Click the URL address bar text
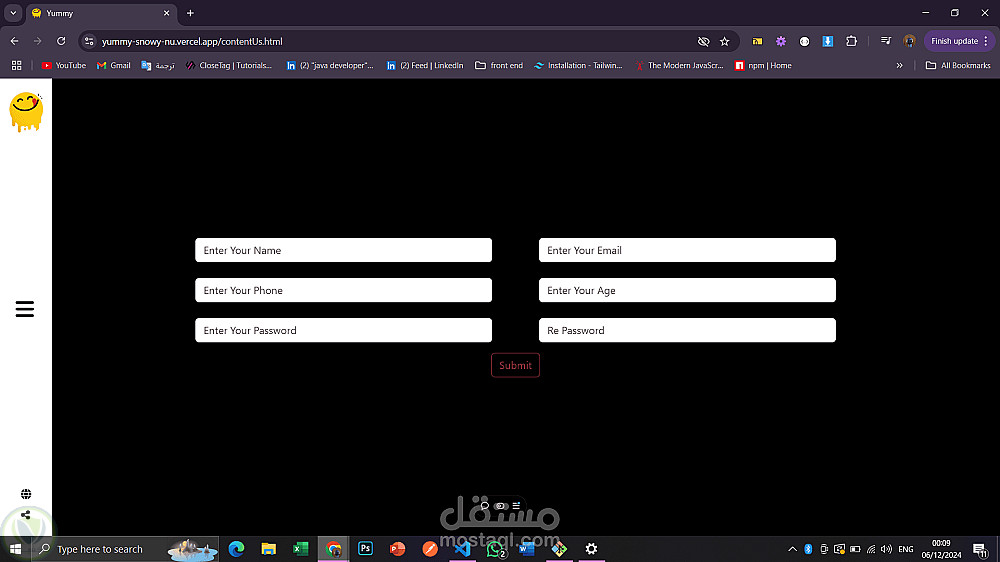 [x=192, y=41]
